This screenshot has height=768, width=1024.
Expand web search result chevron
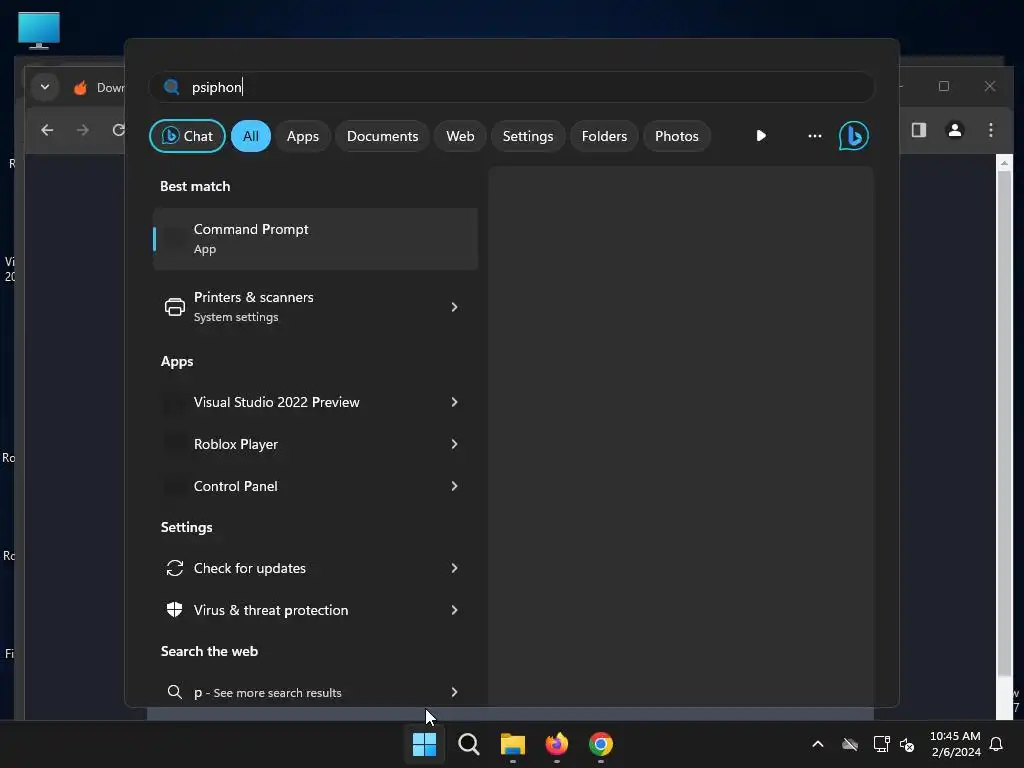point(455,692)
